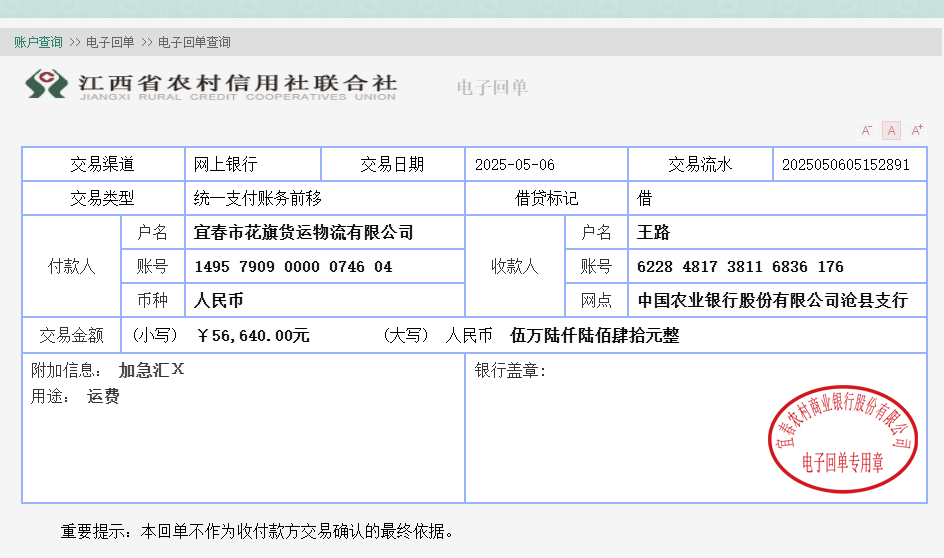
Task: Click the branch 中国农业银行股份有限公司沧县支行
Action: [772, 300]
